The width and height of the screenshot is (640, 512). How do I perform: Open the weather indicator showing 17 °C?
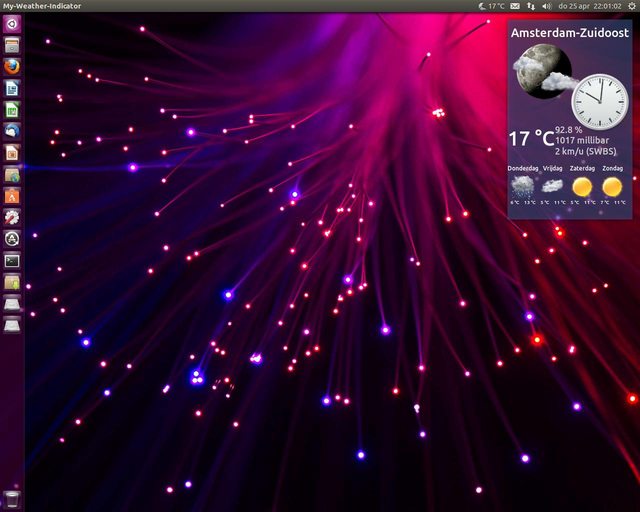tap(492, 6)
